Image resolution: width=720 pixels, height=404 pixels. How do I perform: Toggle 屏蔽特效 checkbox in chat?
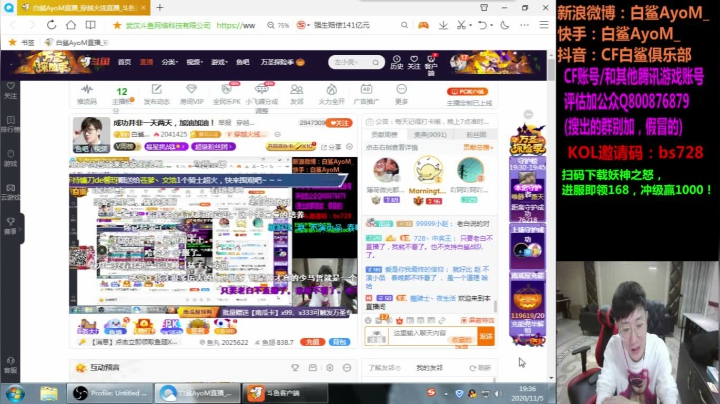pos(478,320)
